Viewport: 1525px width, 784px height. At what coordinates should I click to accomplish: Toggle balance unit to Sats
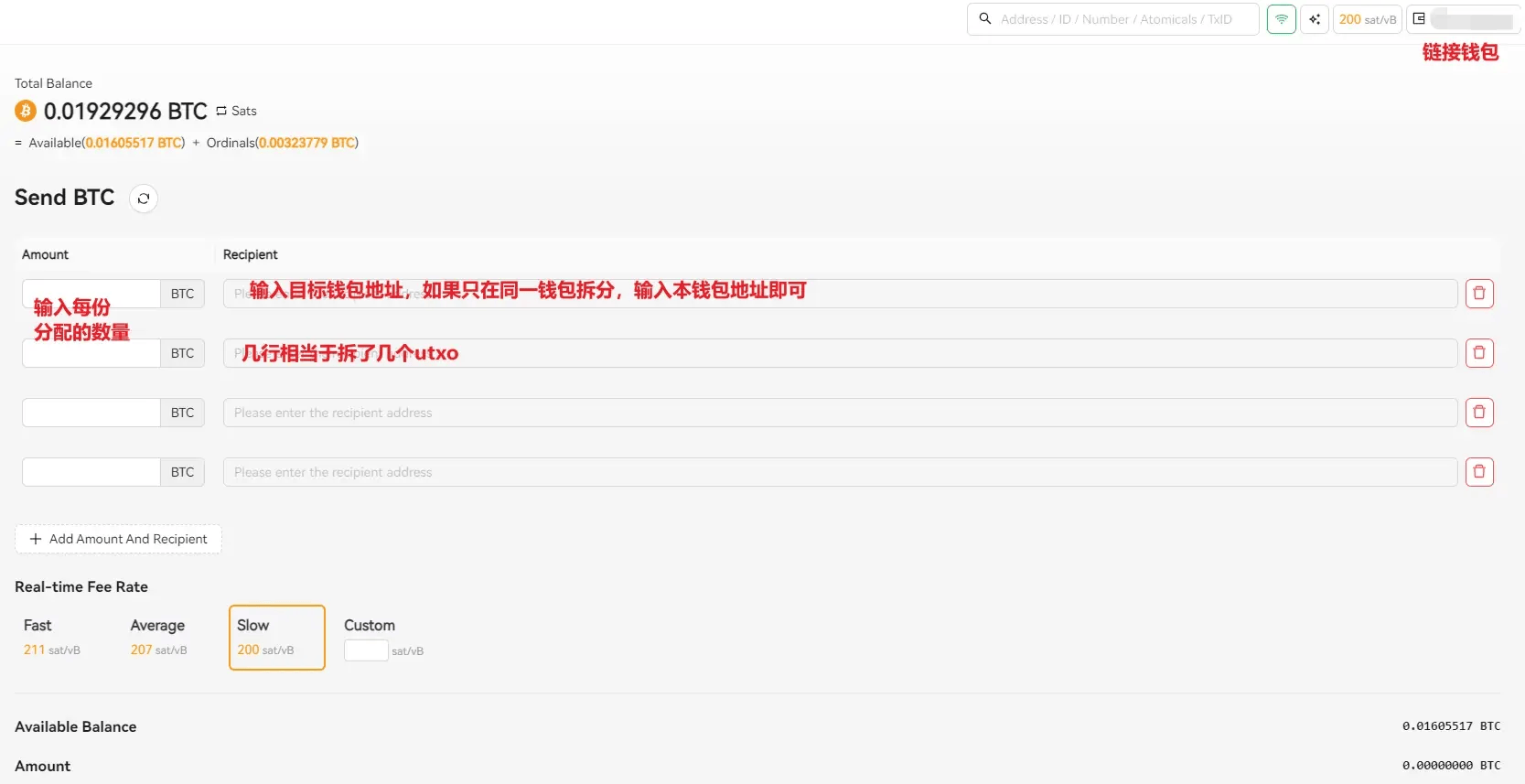(x=237, y=111)
